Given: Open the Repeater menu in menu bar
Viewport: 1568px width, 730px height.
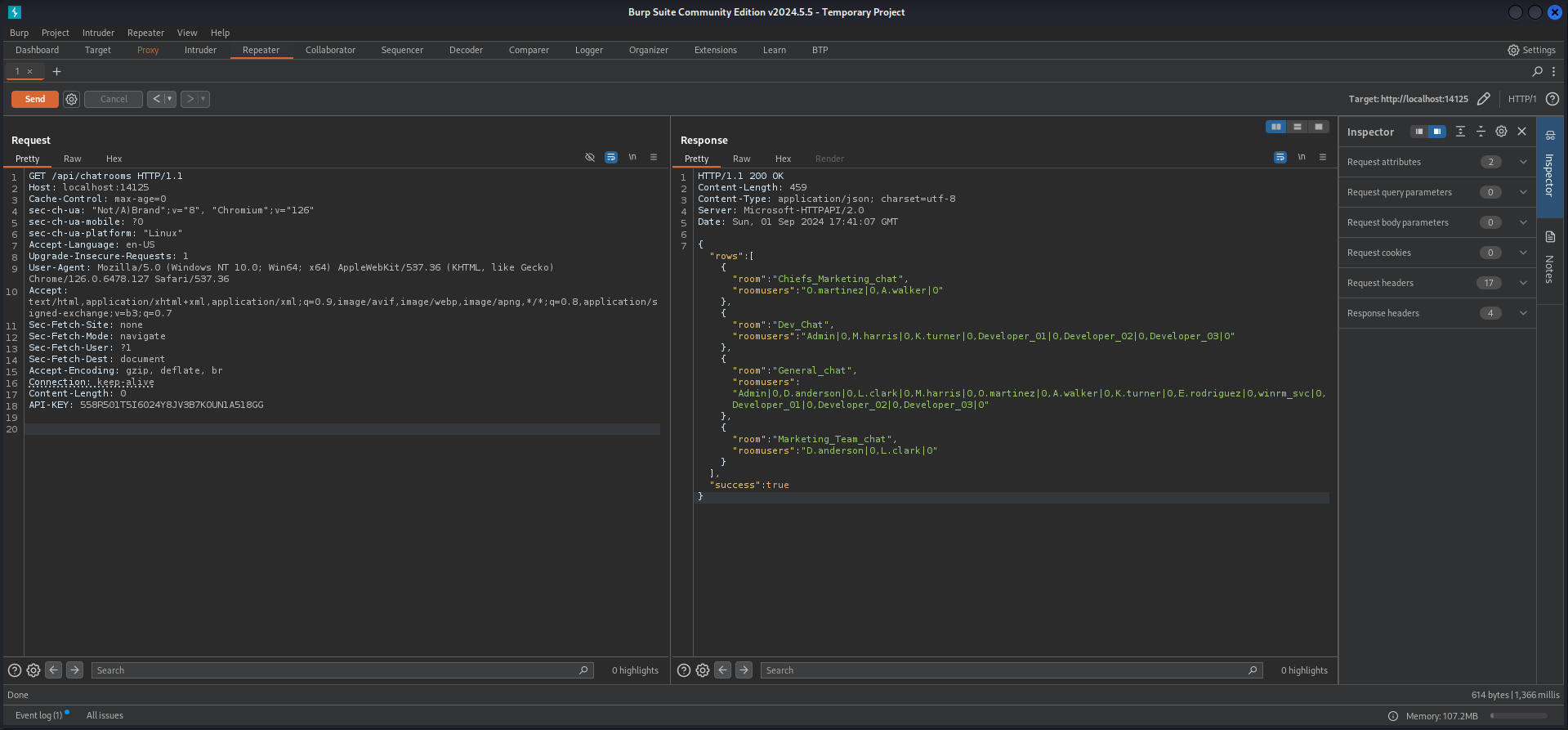Looking at the screenshot, I should click(x=145, y=33).
